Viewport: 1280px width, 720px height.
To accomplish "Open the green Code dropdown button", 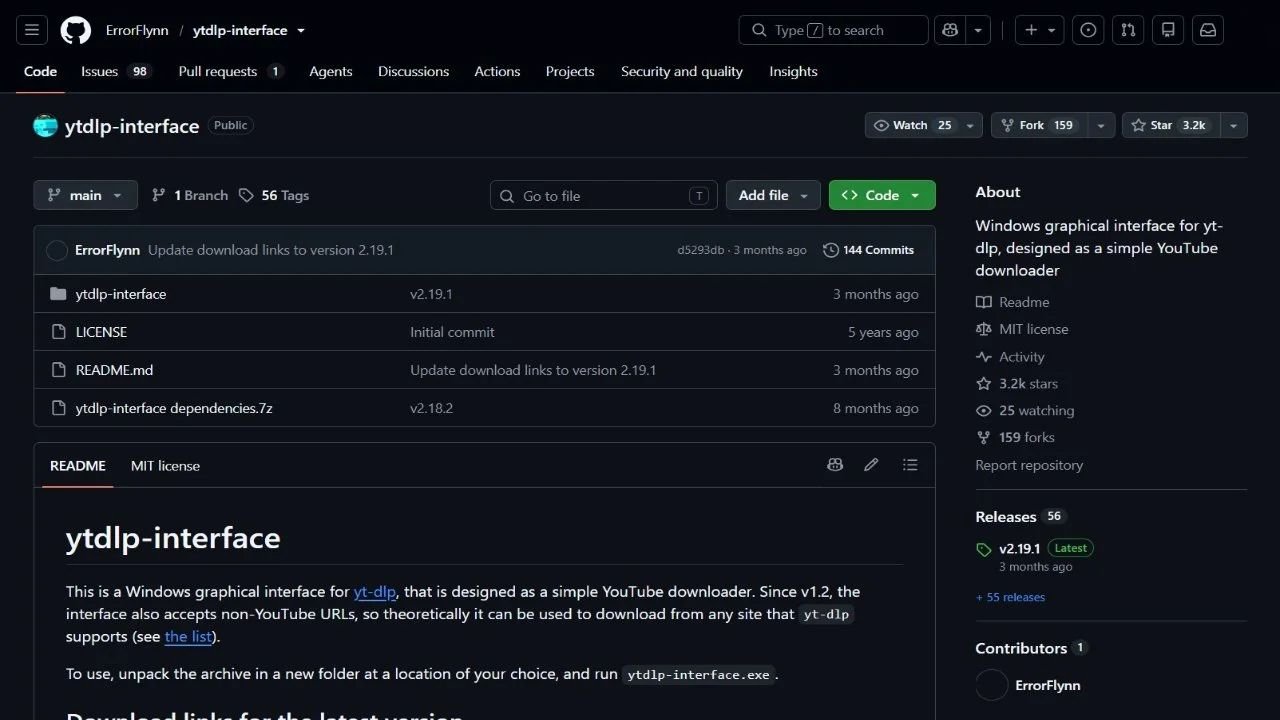I will [882, 195].
